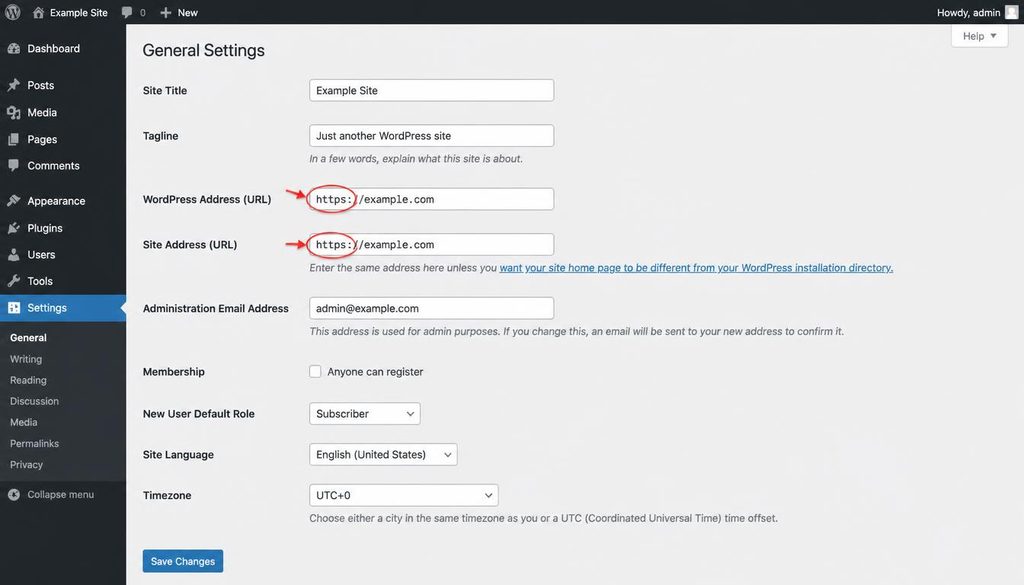Go to Media settings submenu
The height and width of the screenshot is (585, 1024).
click(24, 422)
